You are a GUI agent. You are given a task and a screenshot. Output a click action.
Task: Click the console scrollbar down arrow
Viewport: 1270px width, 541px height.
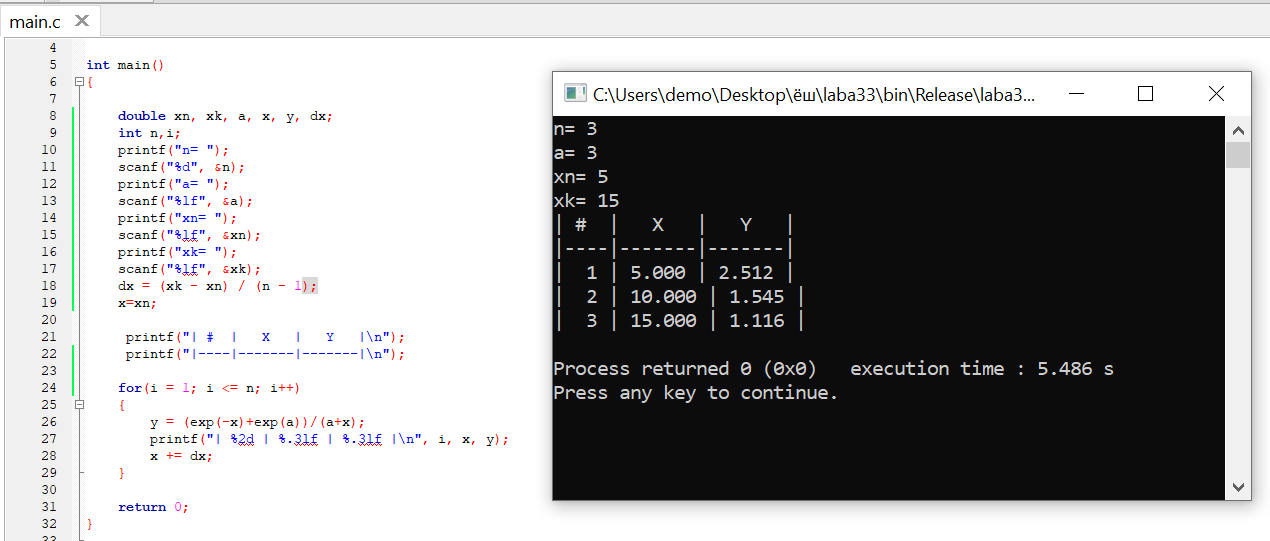tap(1238, 487)
